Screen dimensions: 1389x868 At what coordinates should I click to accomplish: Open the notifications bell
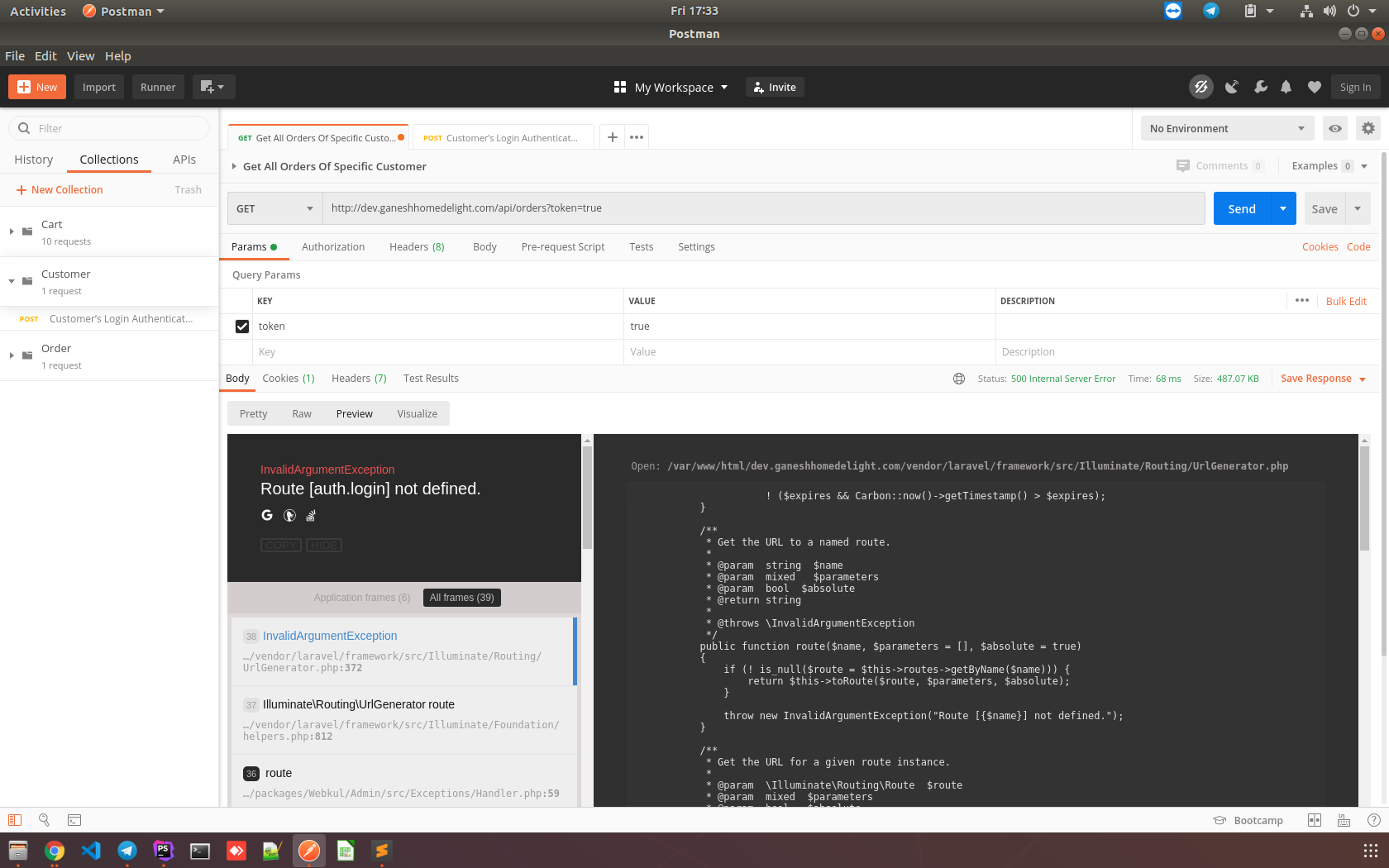(x=1286, y=87)
